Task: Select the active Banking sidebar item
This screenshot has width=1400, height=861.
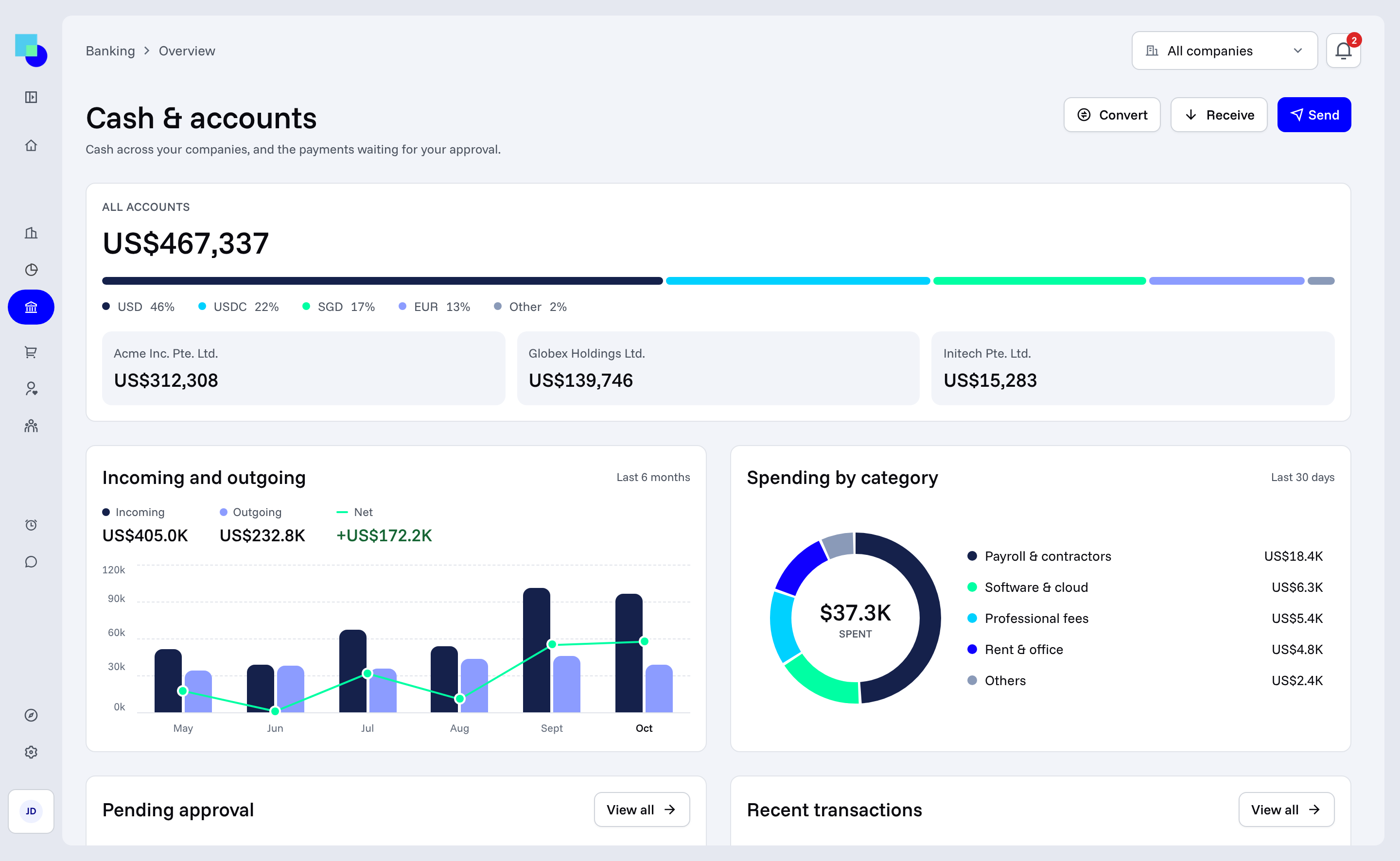Action: click(x=31, y=308)
